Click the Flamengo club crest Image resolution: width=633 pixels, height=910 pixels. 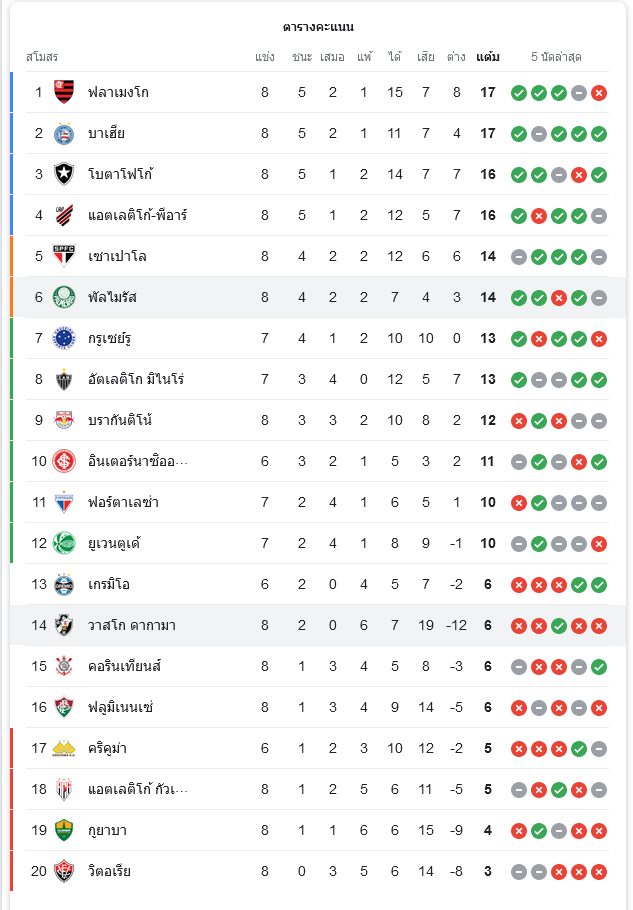point(64,92)
